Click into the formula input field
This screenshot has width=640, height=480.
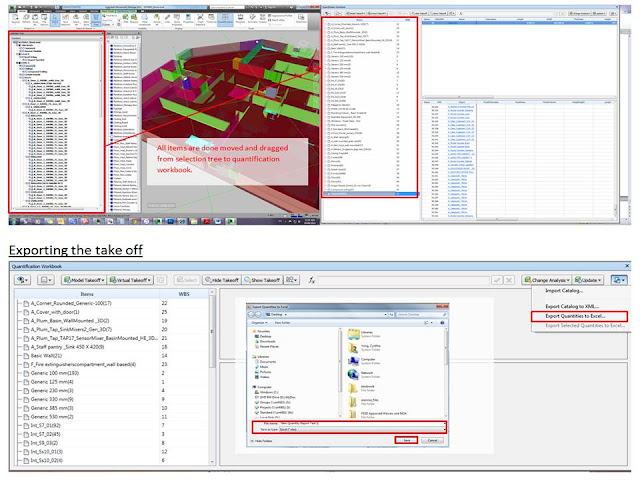[403, 280]
